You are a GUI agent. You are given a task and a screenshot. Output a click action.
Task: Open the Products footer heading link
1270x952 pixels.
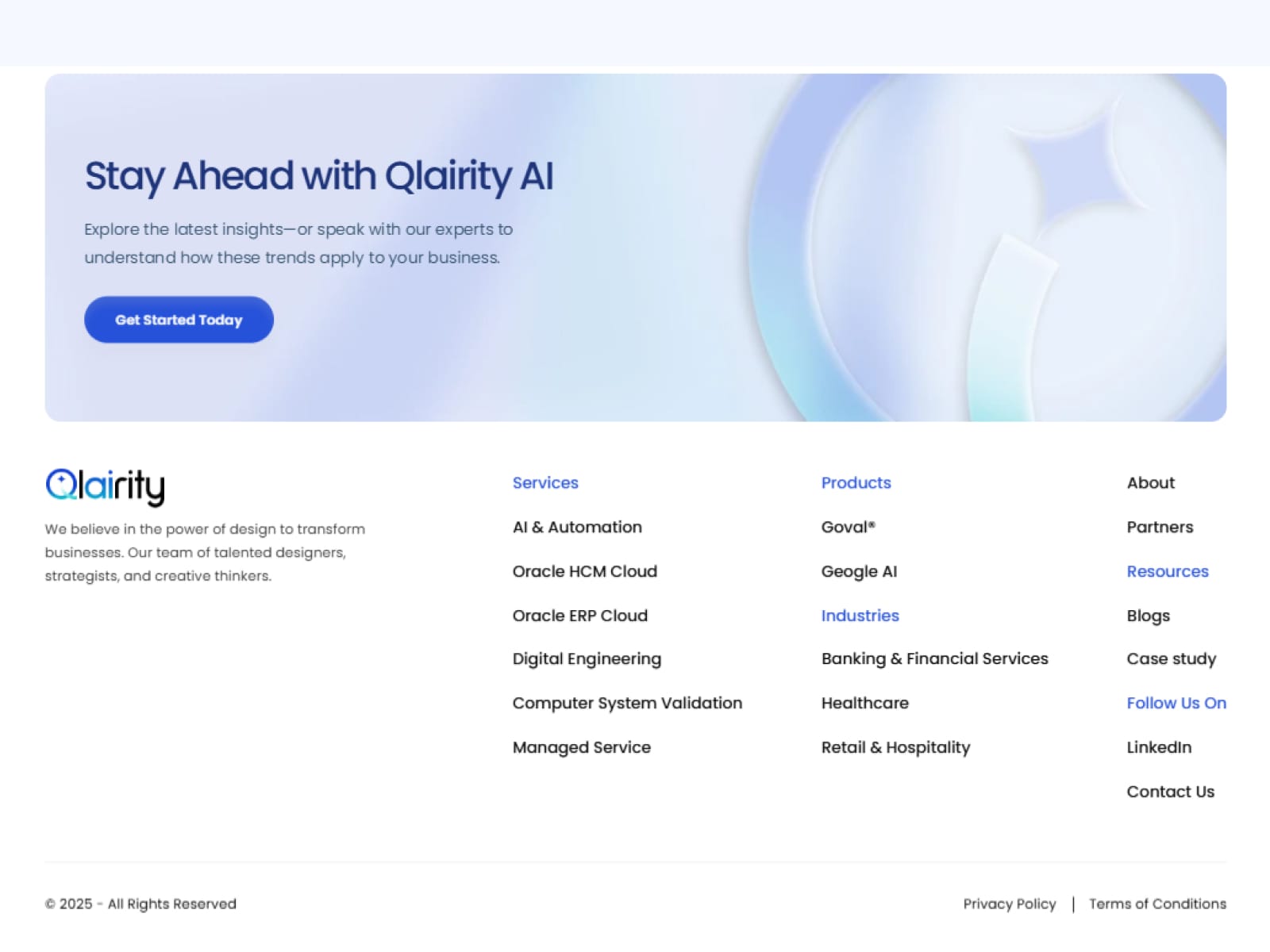click(856, 482)
